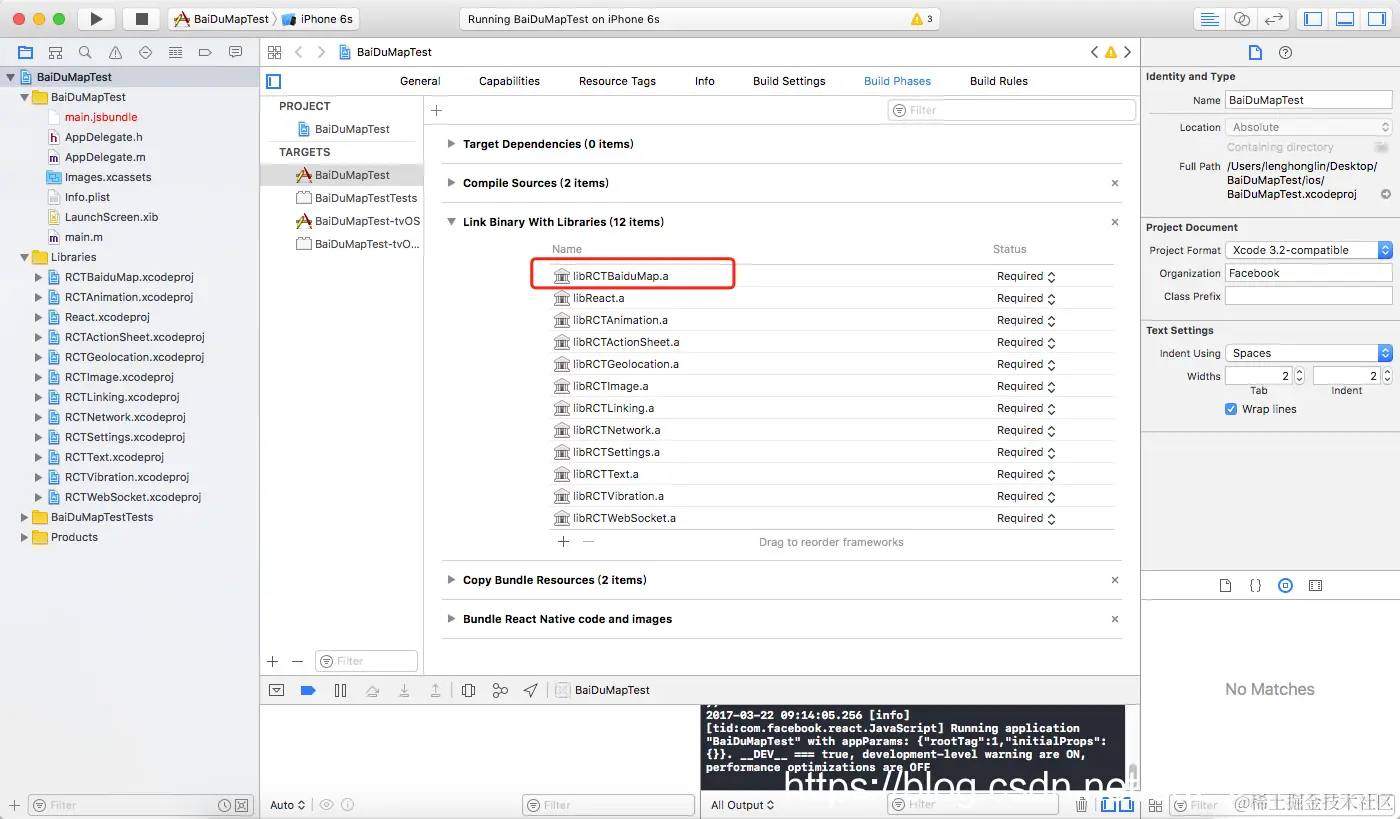The width and height of the screenshot is (1400, 819).
Task: Switch to the General tab
Action: tap(420, 81)
